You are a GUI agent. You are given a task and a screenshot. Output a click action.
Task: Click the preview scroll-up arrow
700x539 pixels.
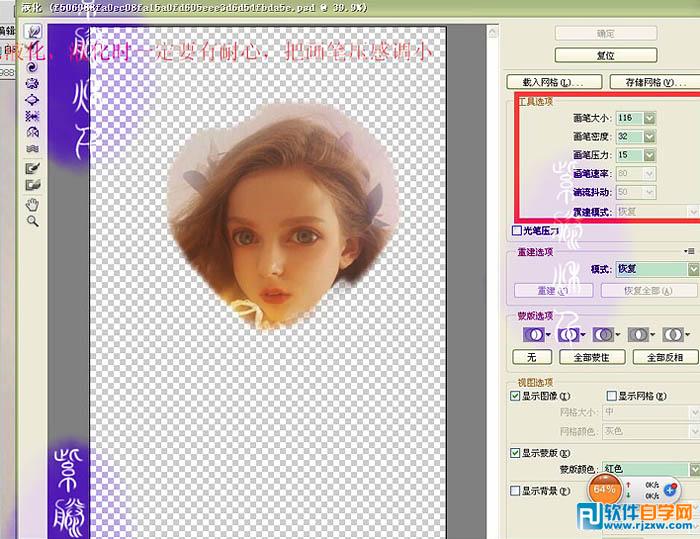(492, 32)
